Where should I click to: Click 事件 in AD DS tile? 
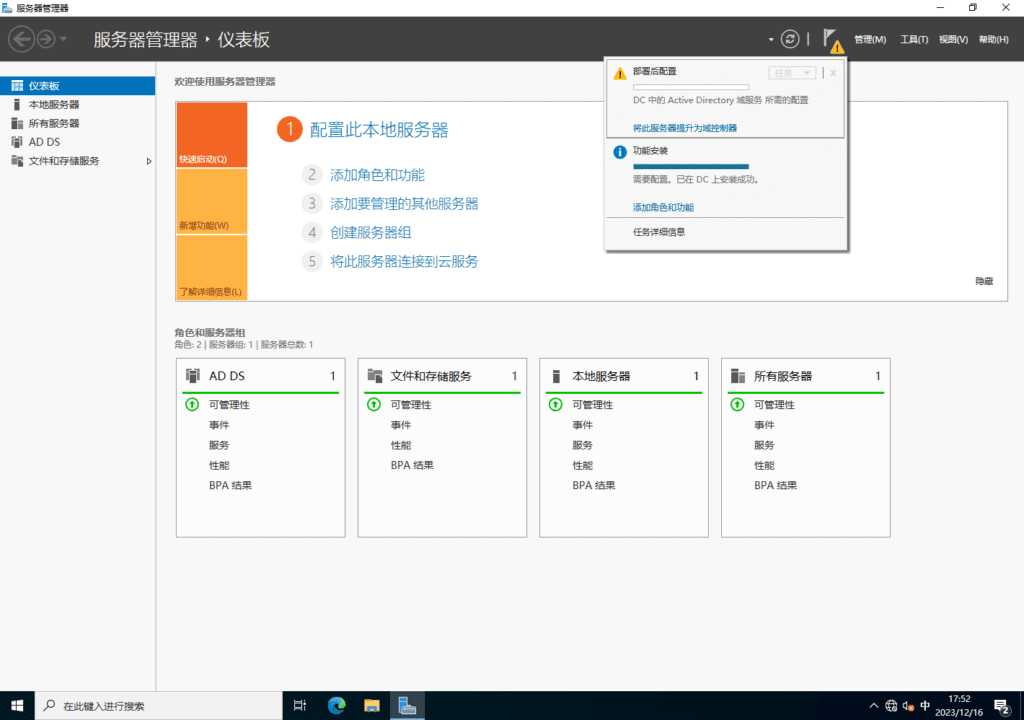219,425
